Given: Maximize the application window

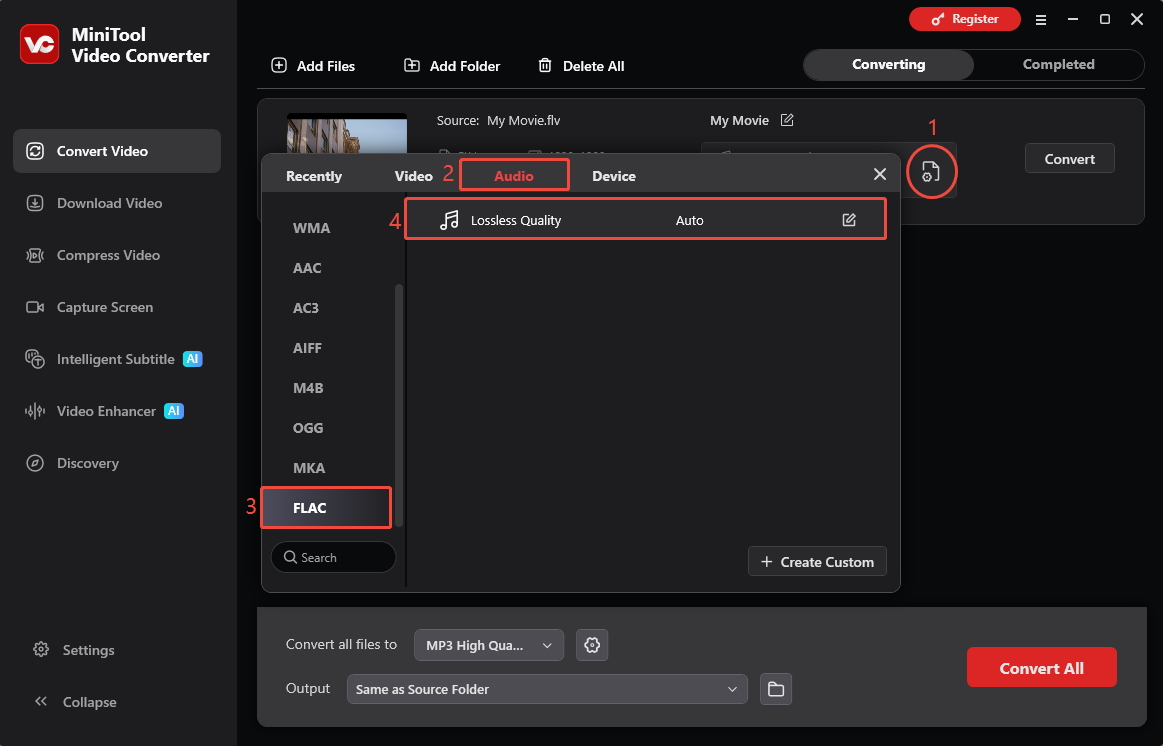Looking at the screenshot, I should tap(1104, 19).
